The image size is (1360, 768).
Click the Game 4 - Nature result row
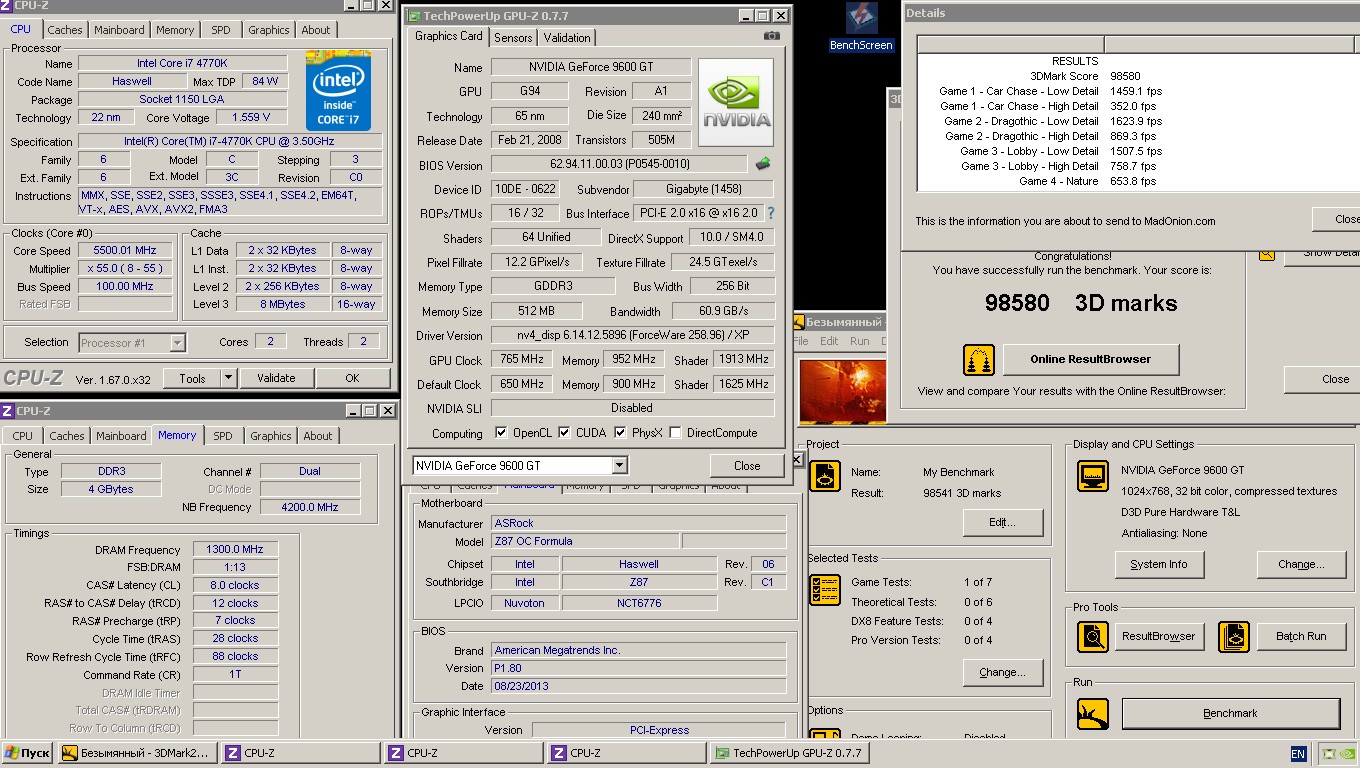coord(1087,181)
